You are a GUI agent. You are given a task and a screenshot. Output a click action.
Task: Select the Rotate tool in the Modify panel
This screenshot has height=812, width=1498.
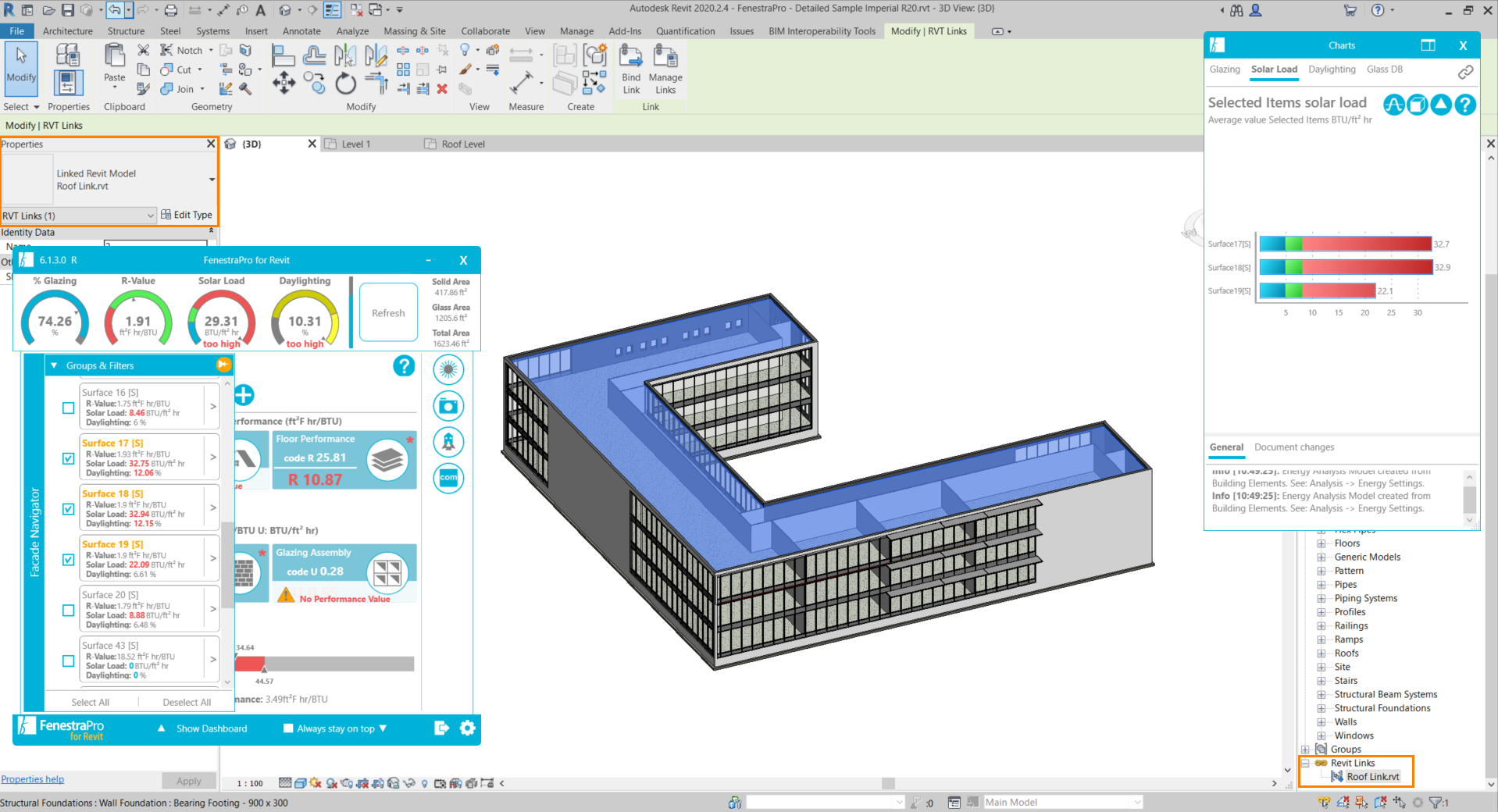pos(345,83)
